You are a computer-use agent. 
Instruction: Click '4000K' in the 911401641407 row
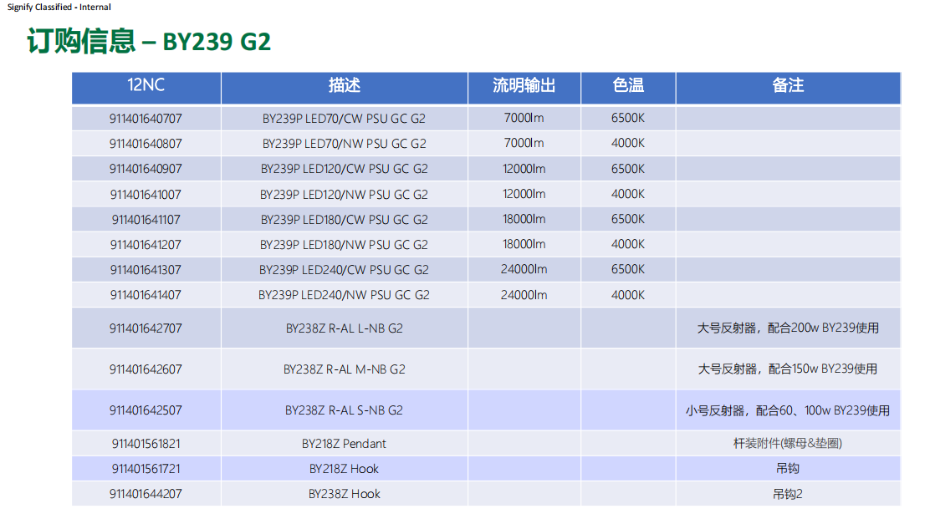coord(628,295)
